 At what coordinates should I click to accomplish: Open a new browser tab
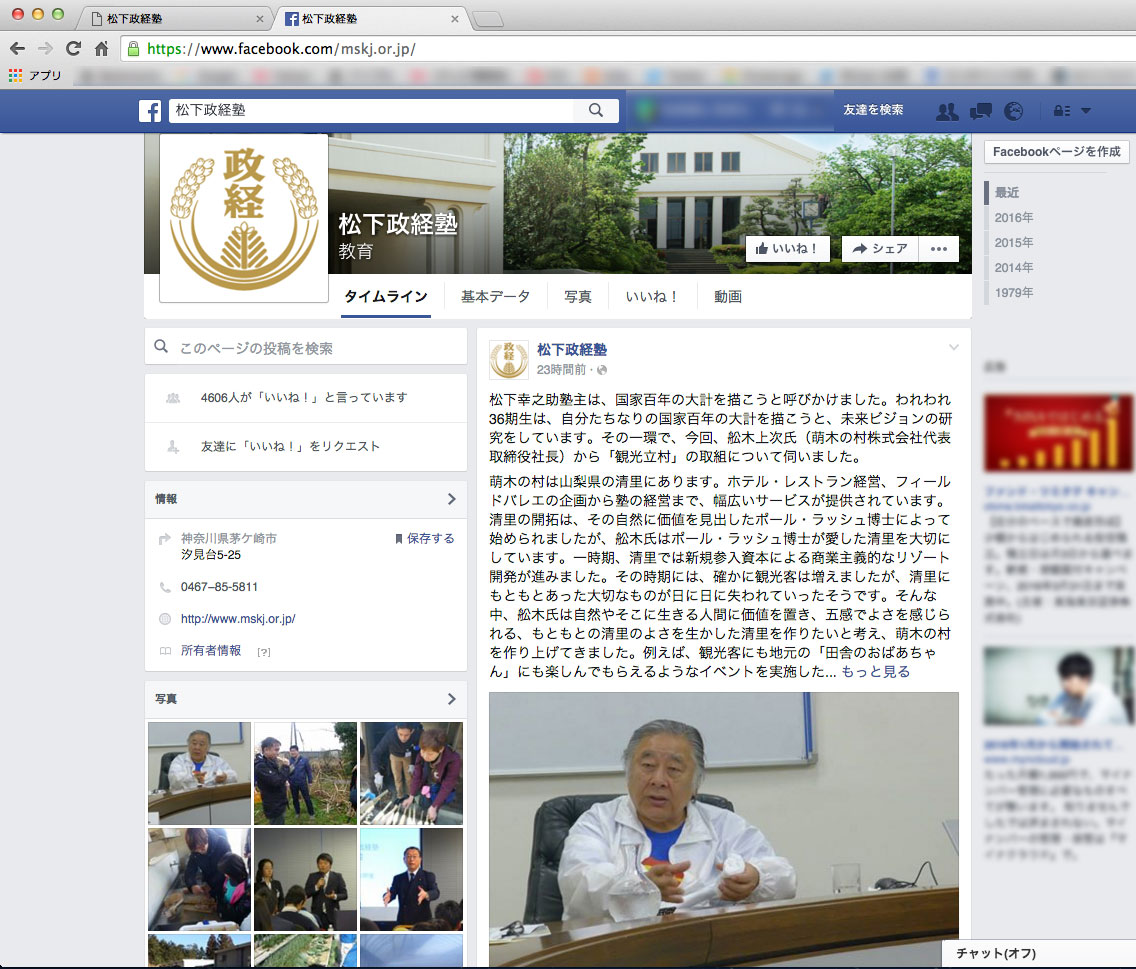[488, 20]
